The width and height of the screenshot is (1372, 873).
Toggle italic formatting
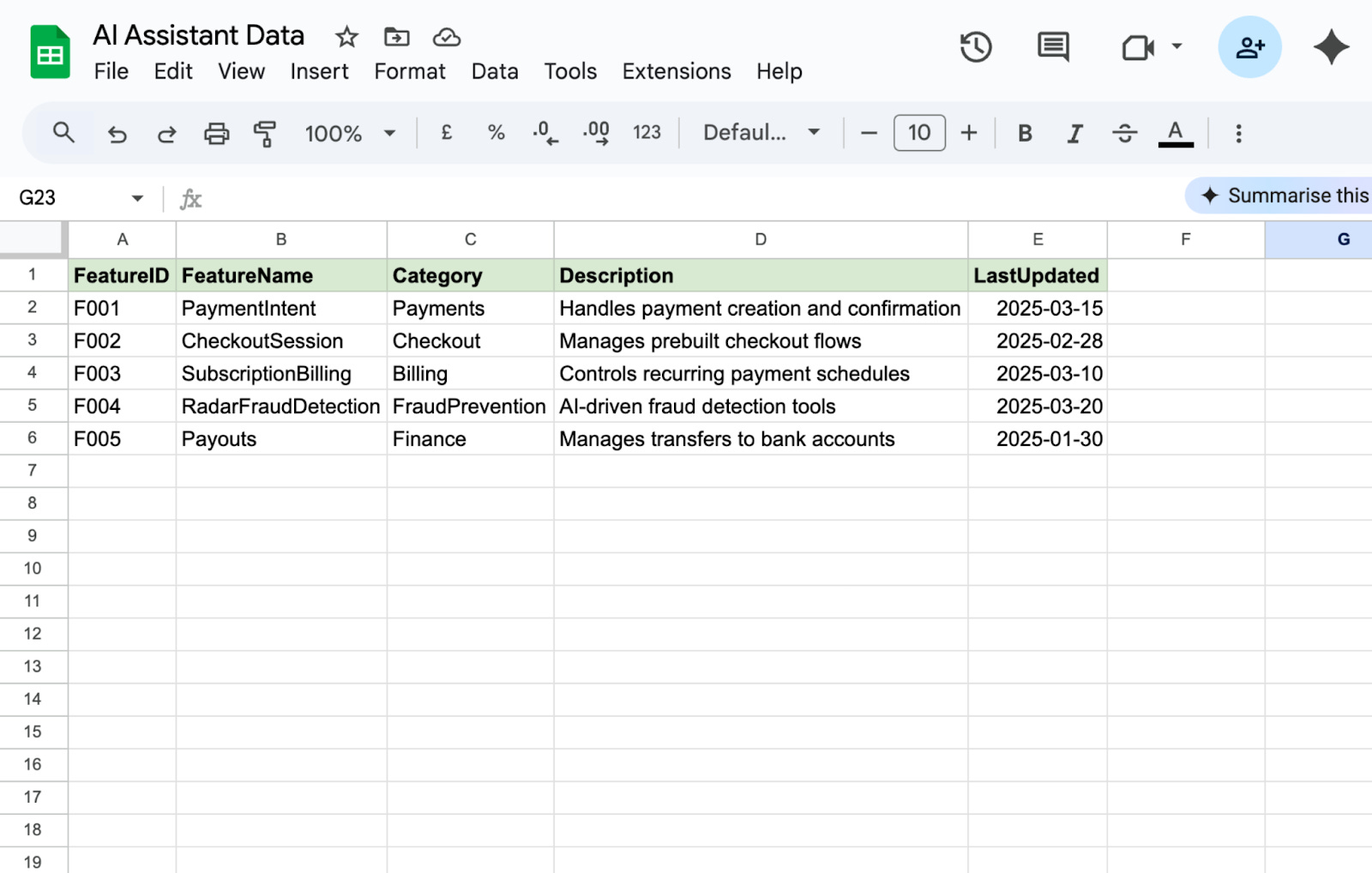[x=1074, y=133]
